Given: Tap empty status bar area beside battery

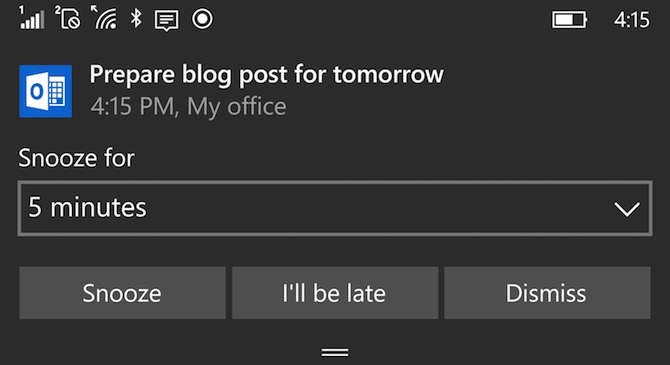Looking at the screenshot, I should [380, 20].
